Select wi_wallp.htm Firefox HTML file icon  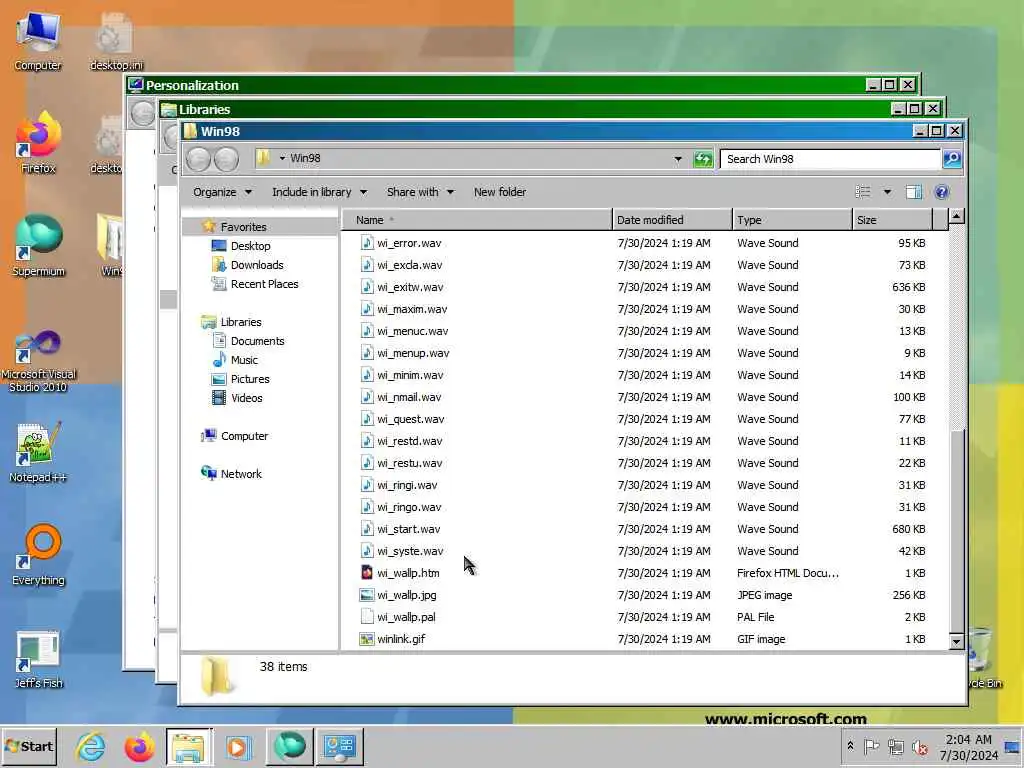pos(367,573)
